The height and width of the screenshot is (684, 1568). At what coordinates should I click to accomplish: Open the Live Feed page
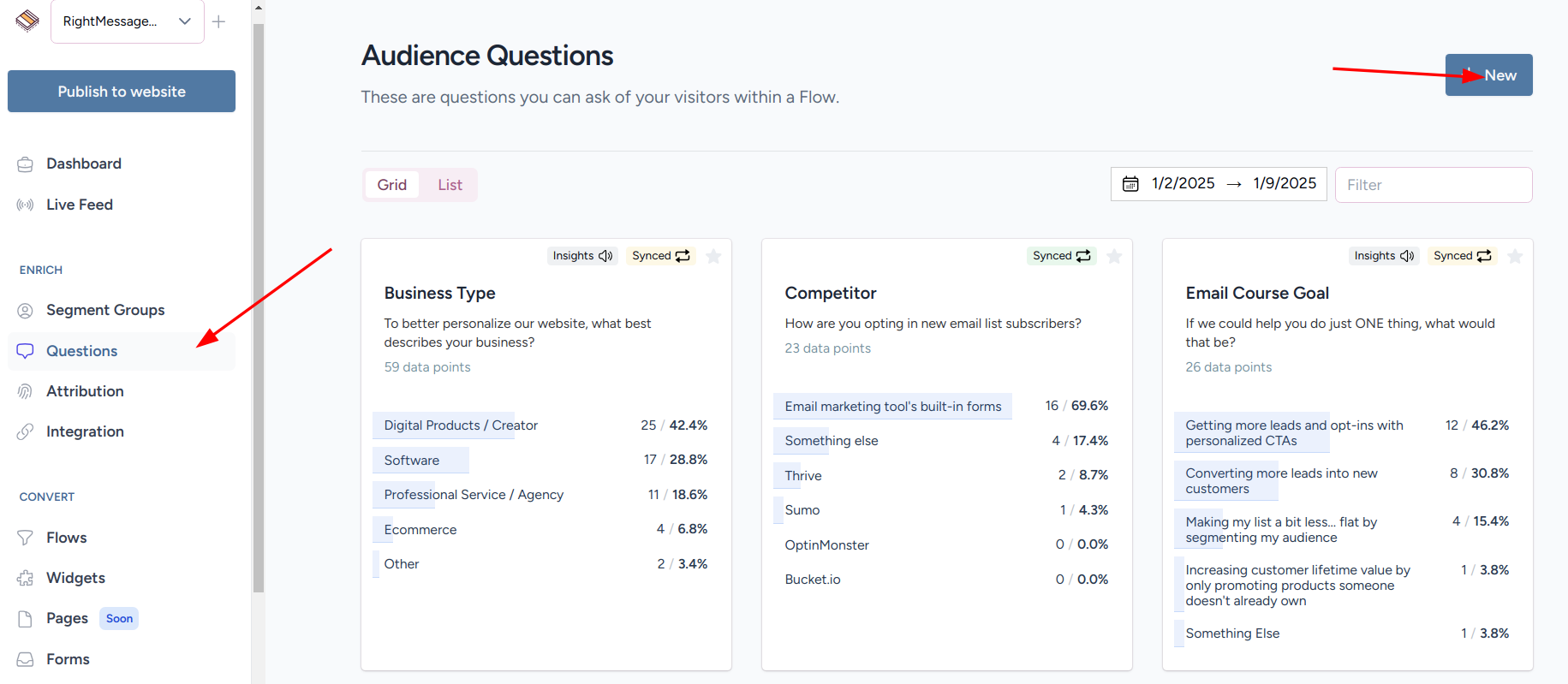pyautogui.click(x=79, y=205)
